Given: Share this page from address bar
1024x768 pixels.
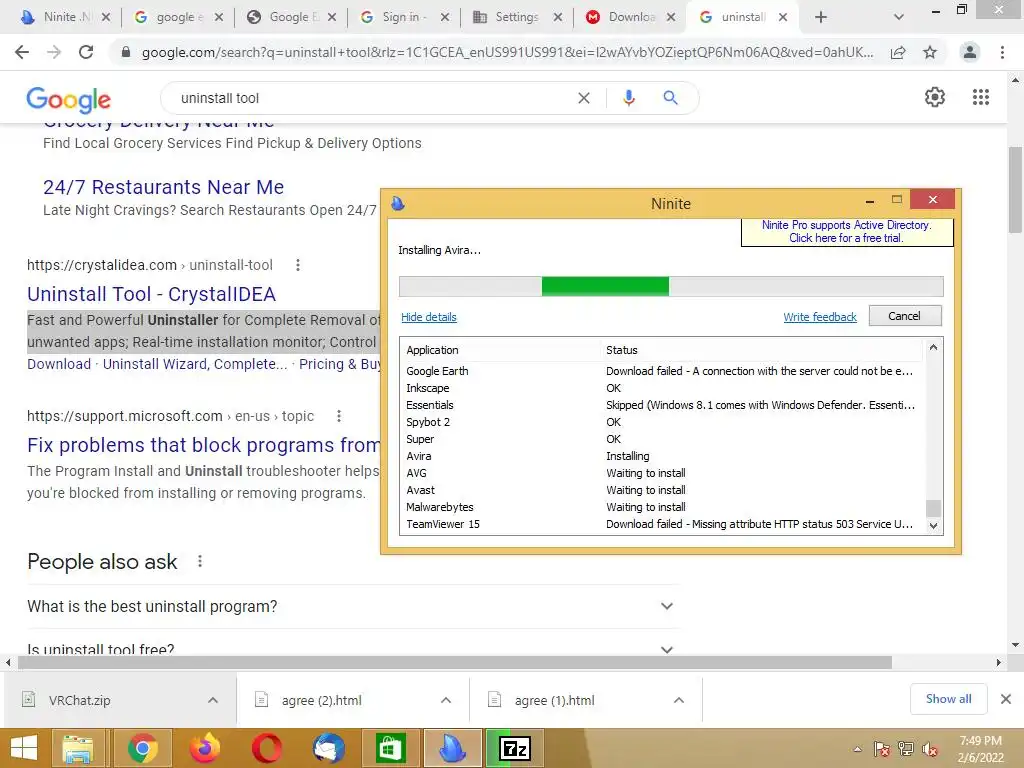Looking at the screenshot, I should tap(898, 52).
